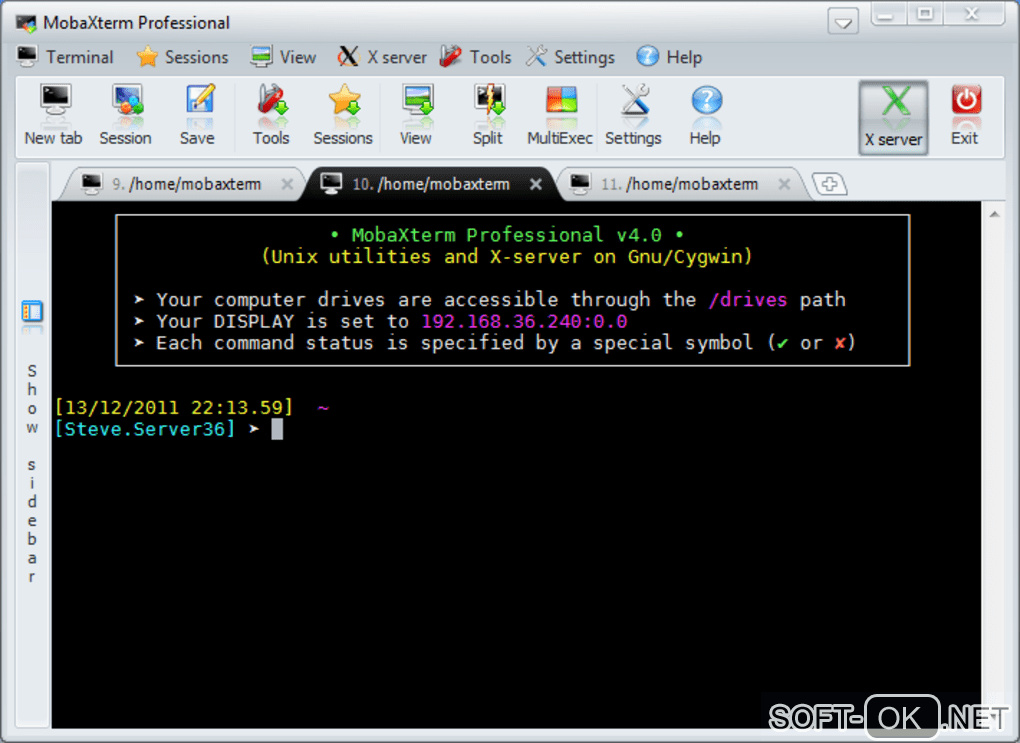1020x743 pixels.
Task: Click the Help toolbar icon
Action: coord(705,115)
